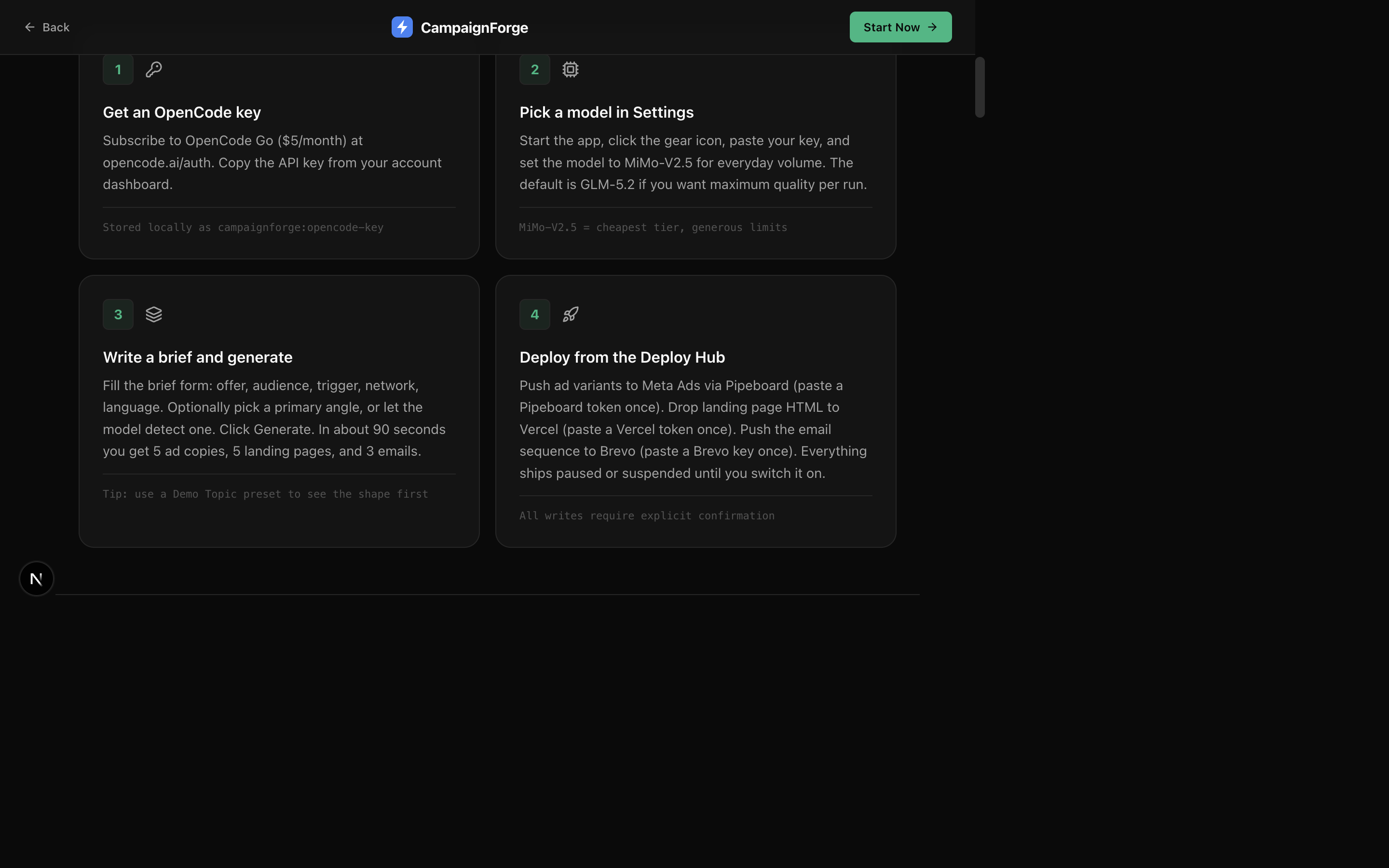Click the key icon in step 1
The height and width of the screenshot is (868, 1389).
pos(153,69)
